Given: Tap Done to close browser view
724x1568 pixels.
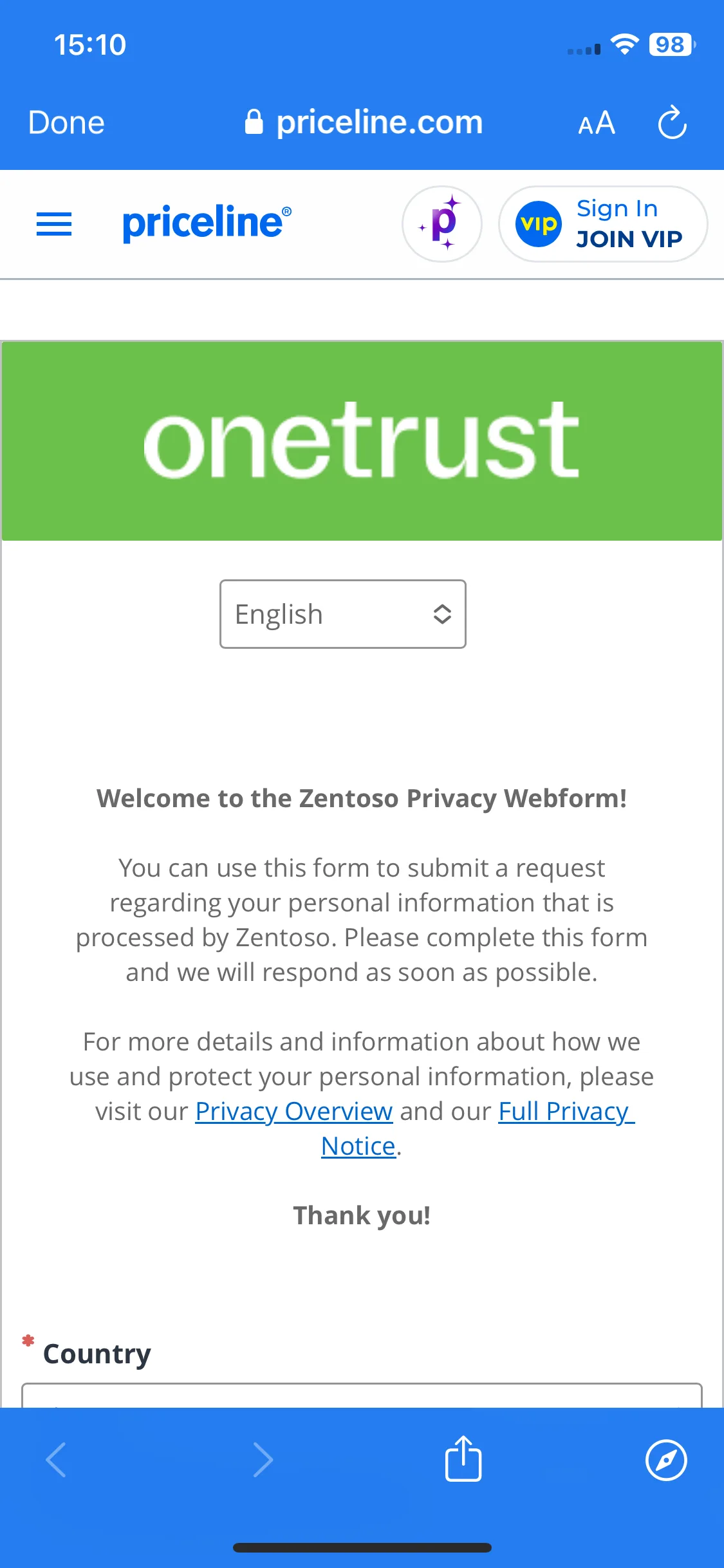Looking at the screenshot, I should [x=66, y=122].
